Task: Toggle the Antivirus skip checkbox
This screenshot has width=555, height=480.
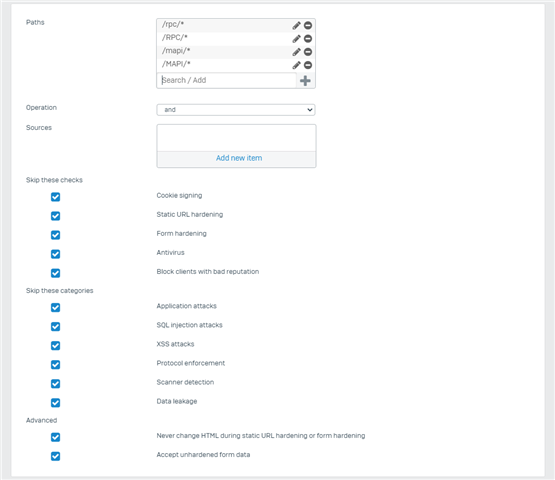Action: (56, 254)
